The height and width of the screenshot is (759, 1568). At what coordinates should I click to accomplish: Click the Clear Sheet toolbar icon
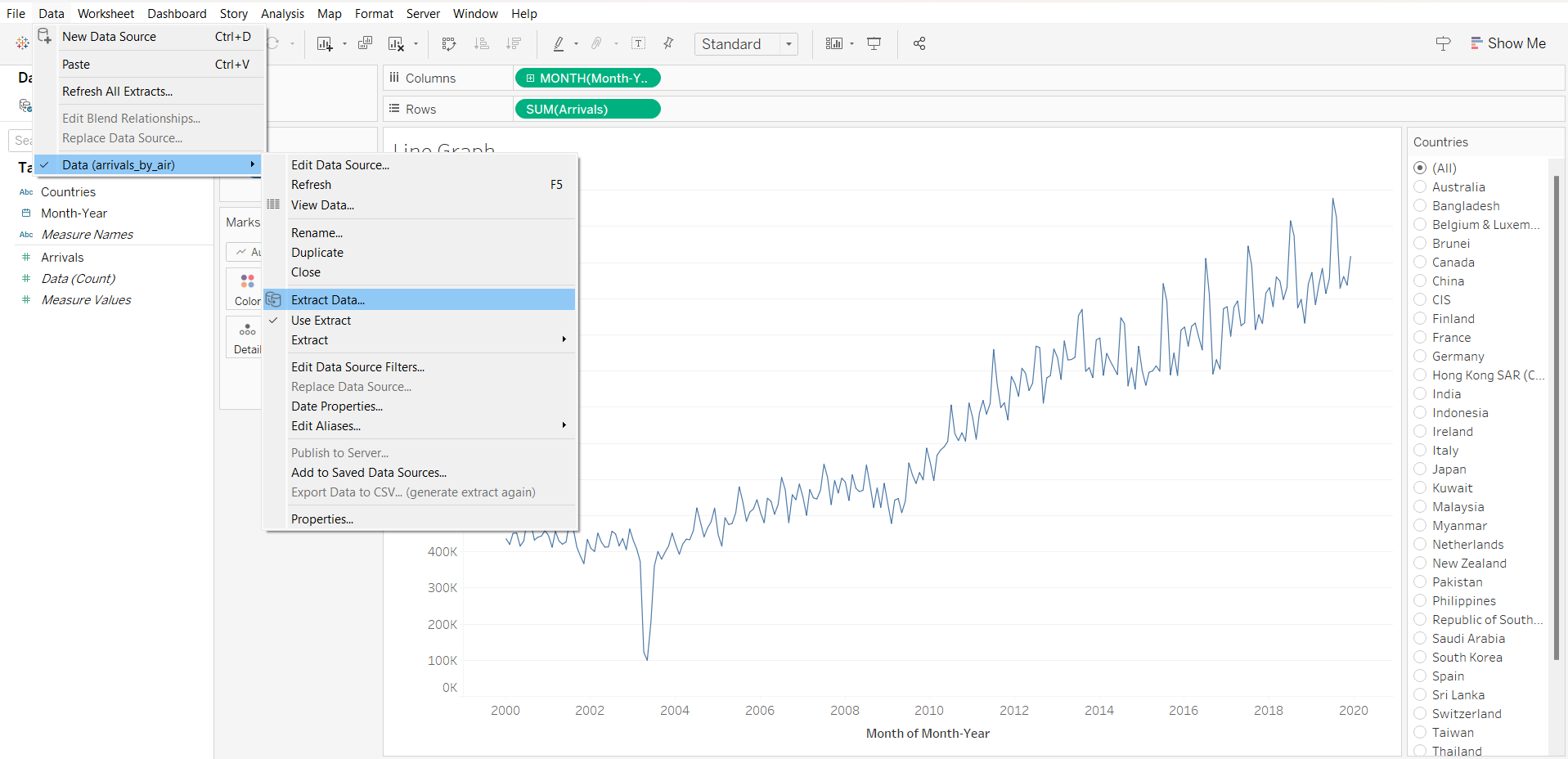click(x=397, y=44)
